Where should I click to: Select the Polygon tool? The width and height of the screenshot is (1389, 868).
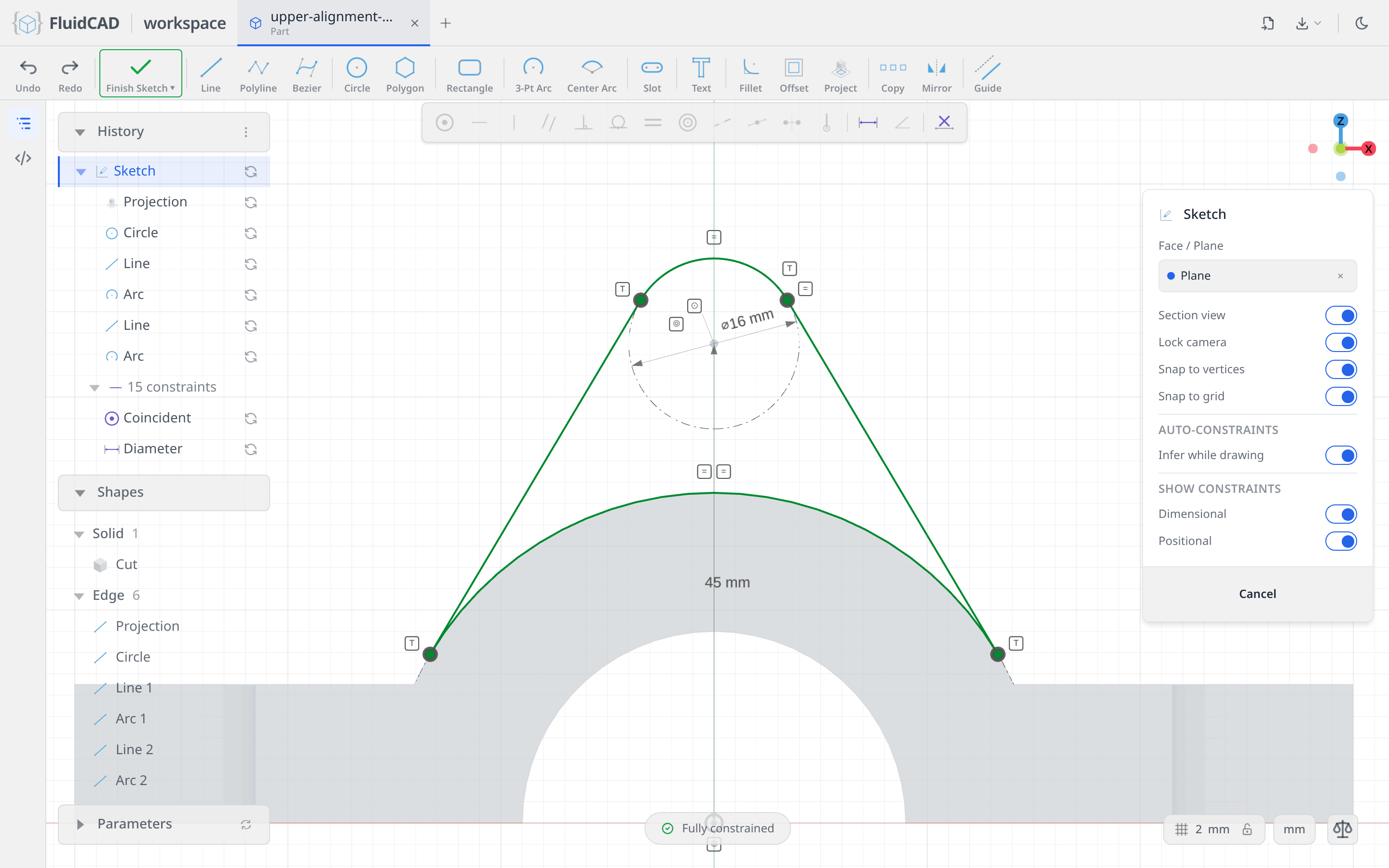pos(405,75)
